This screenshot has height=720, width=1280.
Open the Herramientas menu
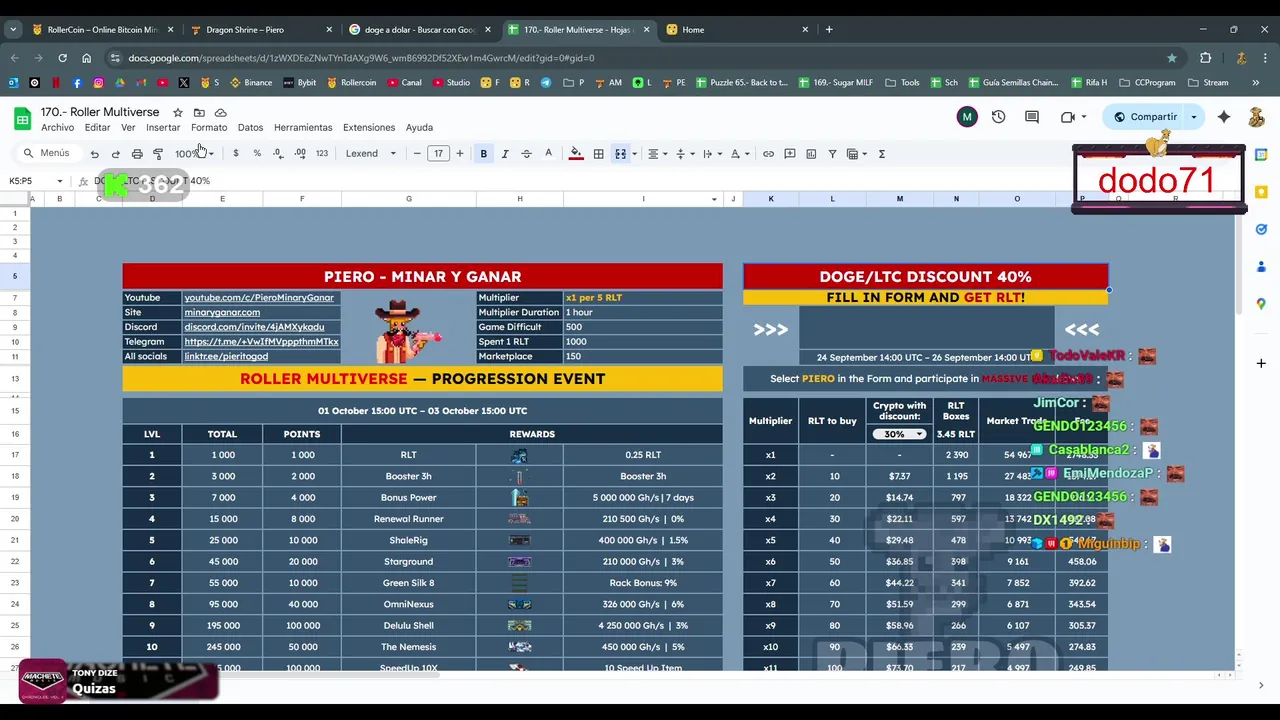click(x=303, y=128)
